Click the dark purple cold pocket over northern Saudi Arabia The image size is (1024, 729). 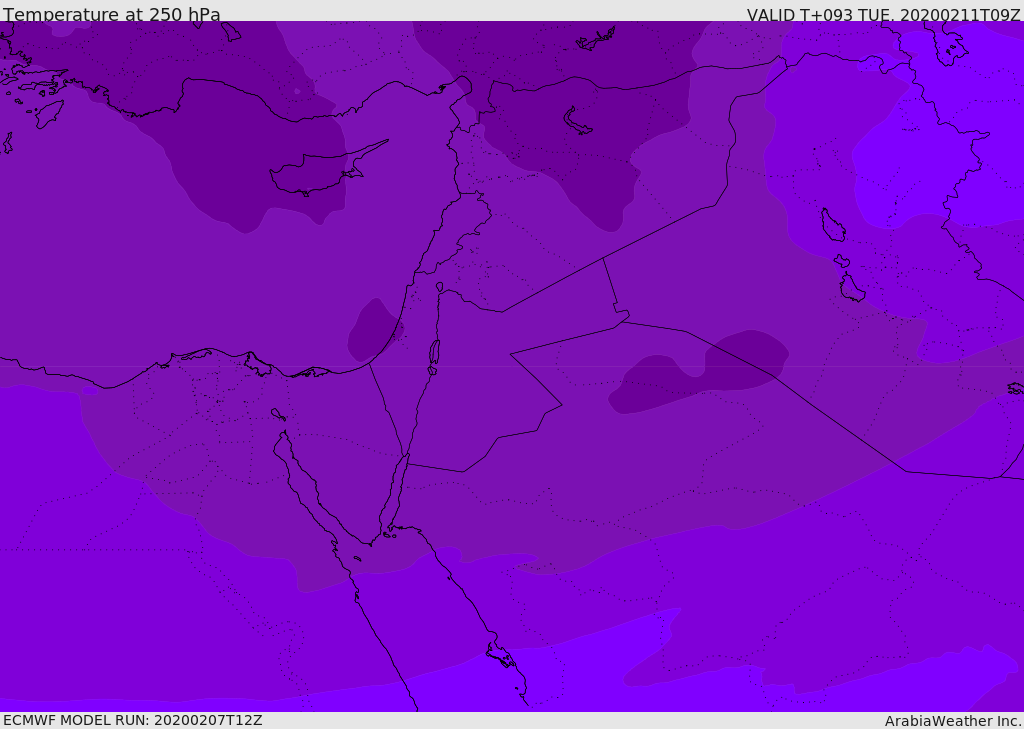coord(700,372)
